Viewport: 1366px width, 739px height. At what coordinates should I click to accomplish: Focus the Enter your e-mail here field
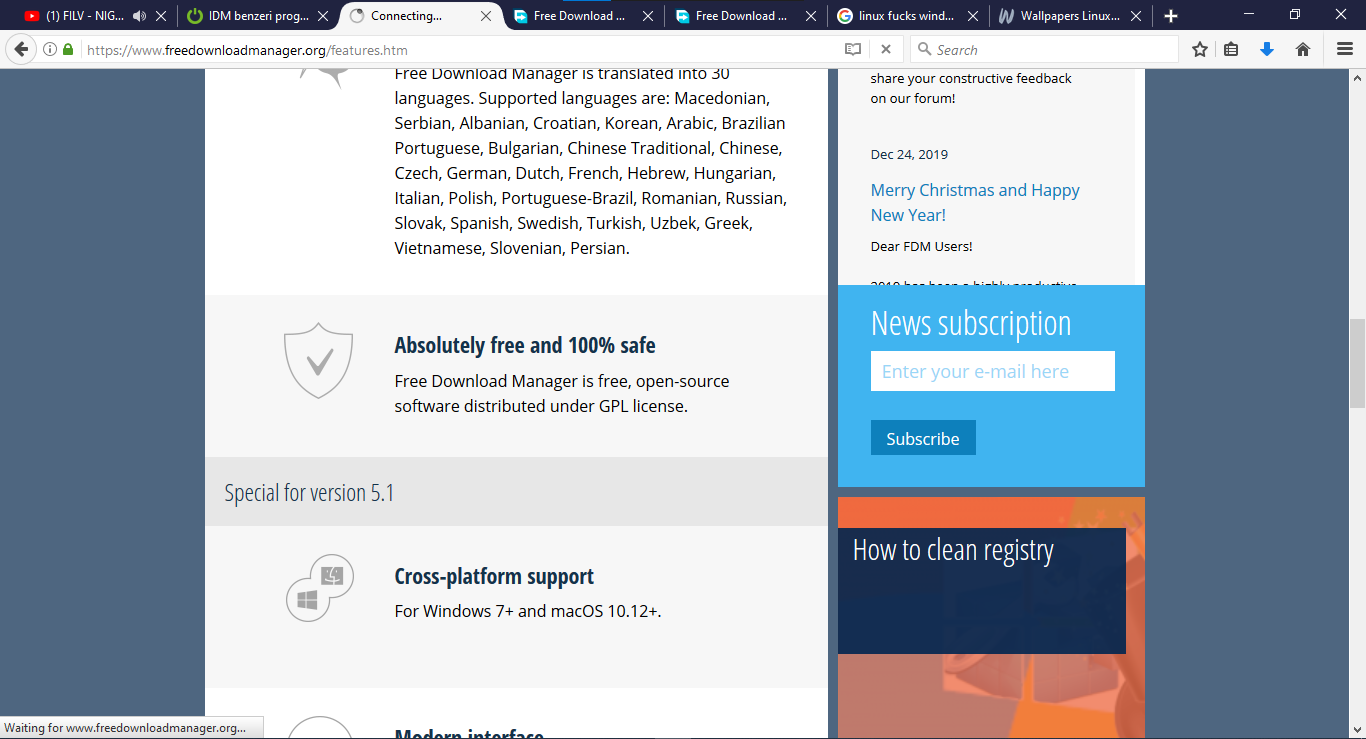pyautogui.click(x=993, y=371)
